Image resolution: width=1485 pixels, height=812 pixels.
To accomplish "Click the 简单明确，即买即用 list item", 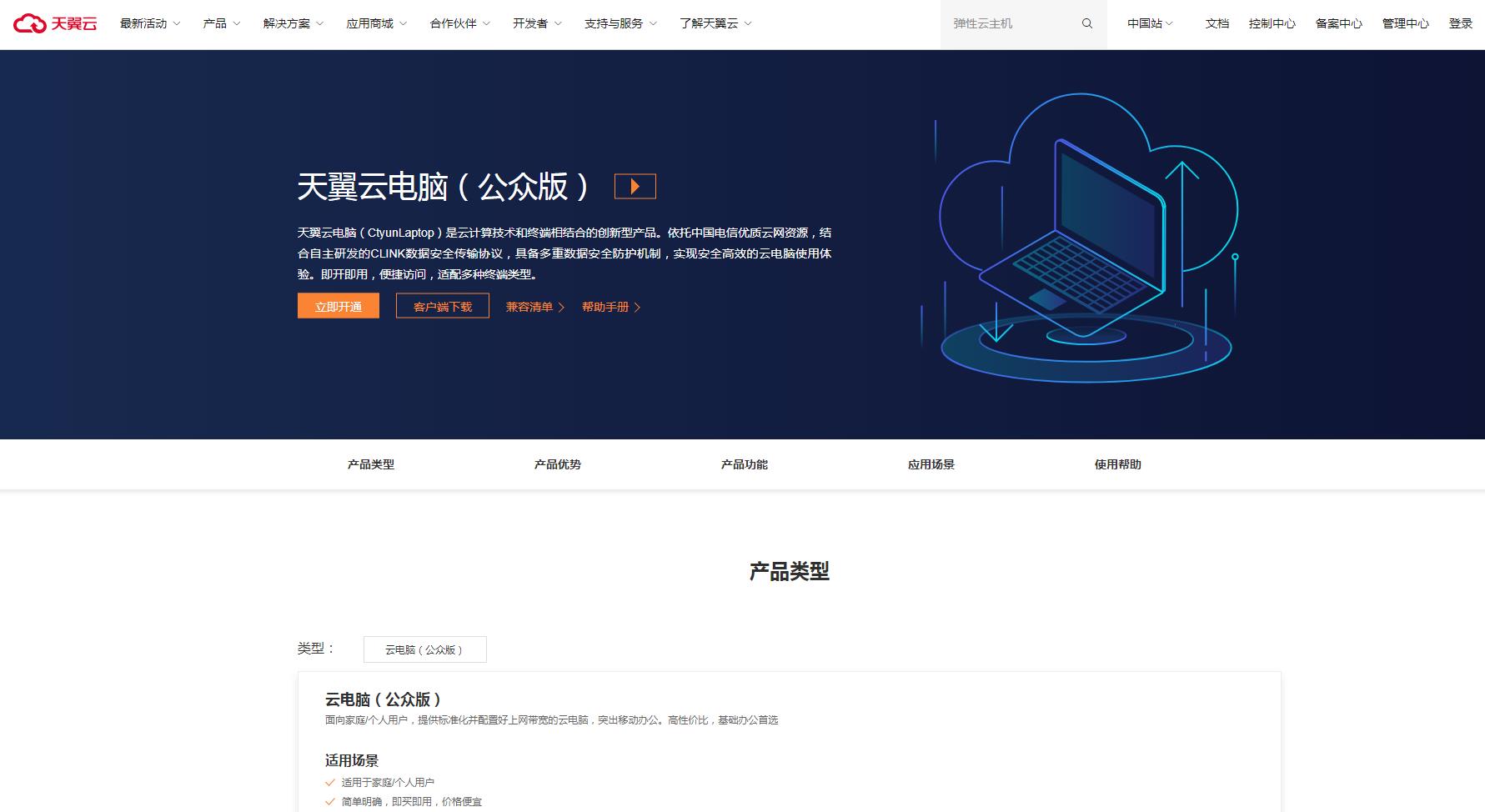I will (x=412, y=801).
